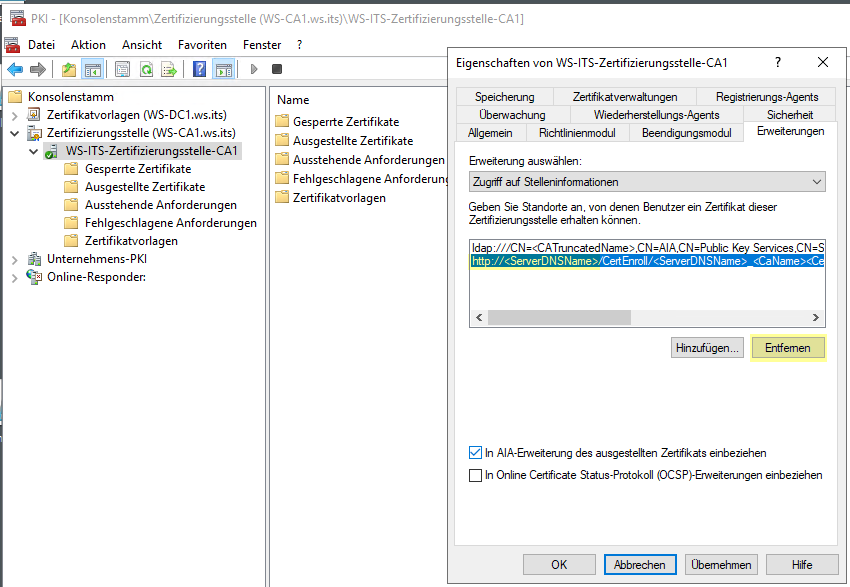Screen dimensions: 850x587
Task: Click the location list scroll right arrow
Action: point(816,318)
